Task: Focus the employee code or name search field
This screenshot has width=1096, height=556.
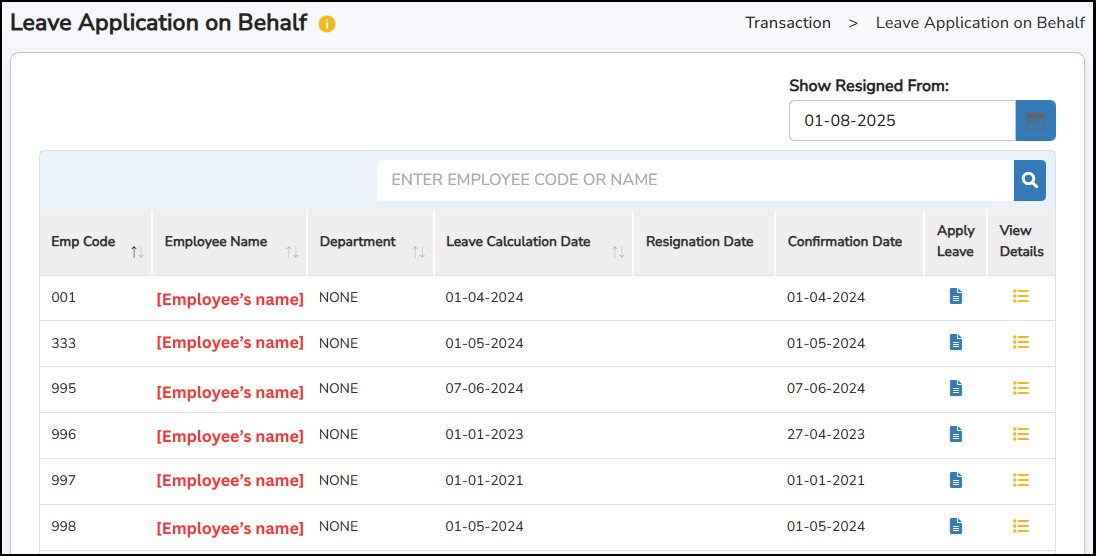Action: pyautogui.click(x=695, y=181)
